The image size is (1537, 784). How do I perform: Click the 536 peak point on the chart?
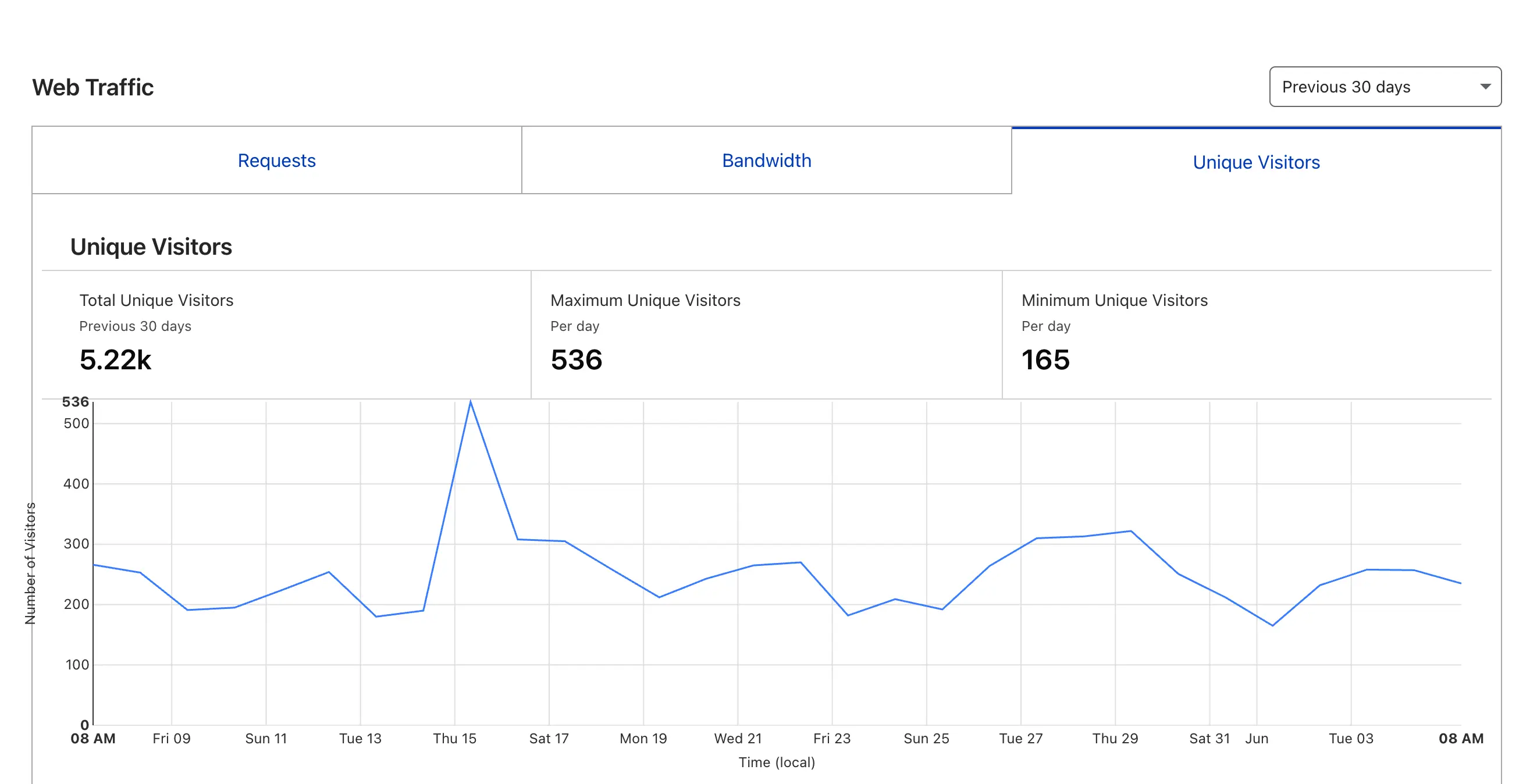coord(470,401)
